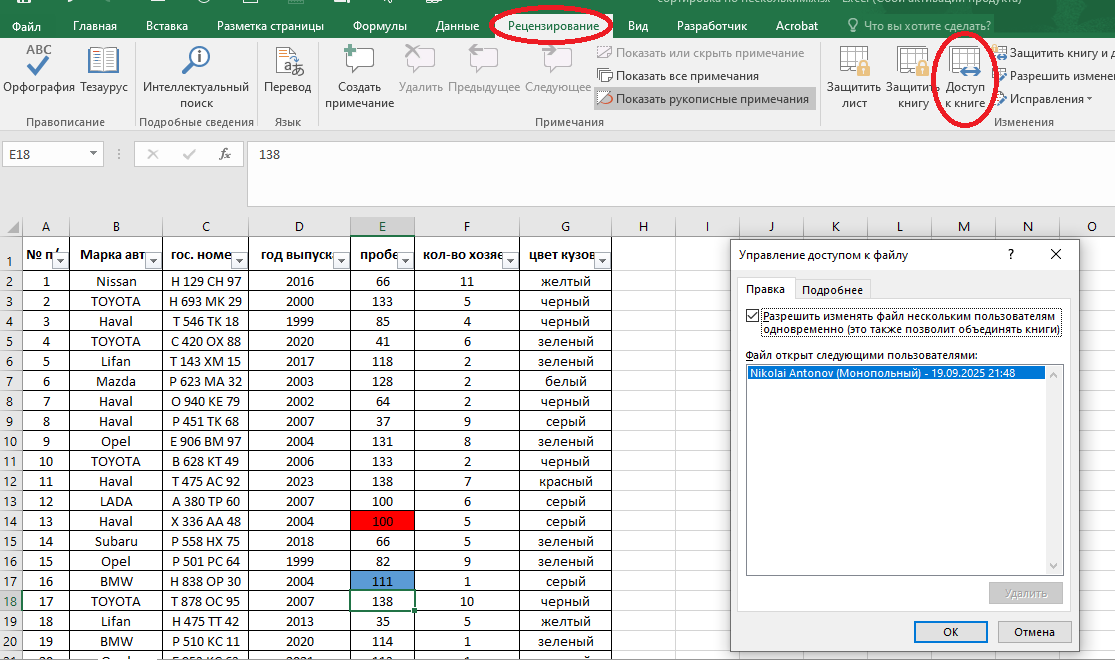Screen dimensions: 1115x660
Task: Switch to the Главная tab
Action: pyautogui.click(x=95, y=26)
